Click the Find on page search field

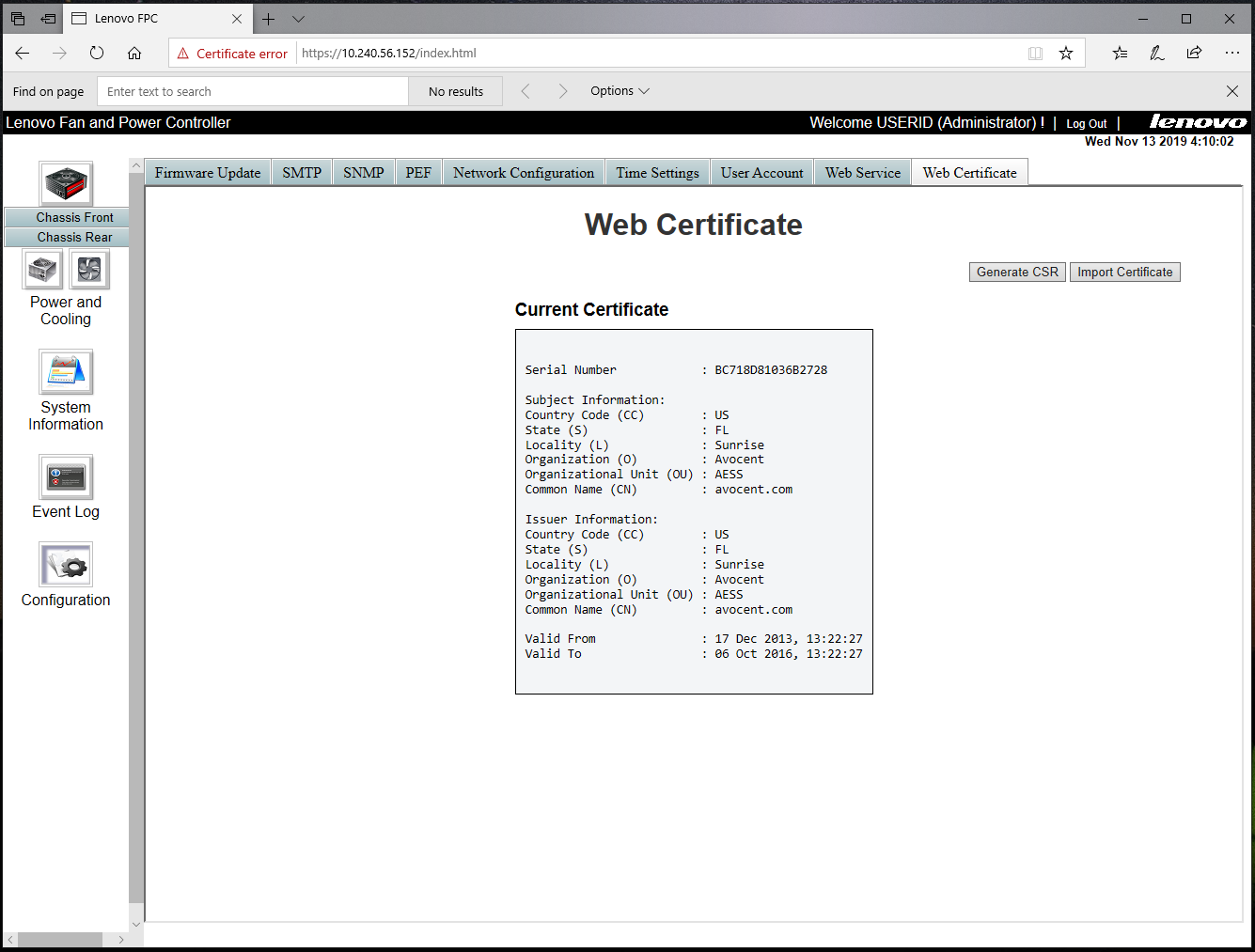pos(253,92)
